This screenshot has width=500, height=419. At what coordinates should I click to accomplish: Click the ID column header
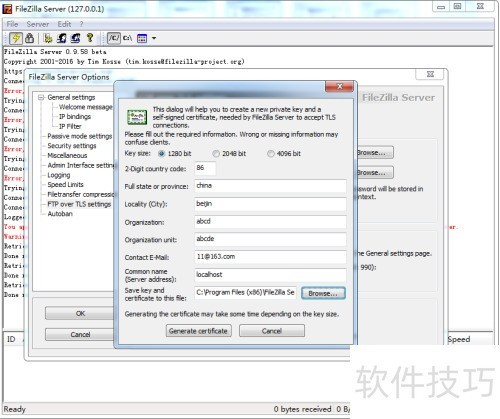point(11,339)
